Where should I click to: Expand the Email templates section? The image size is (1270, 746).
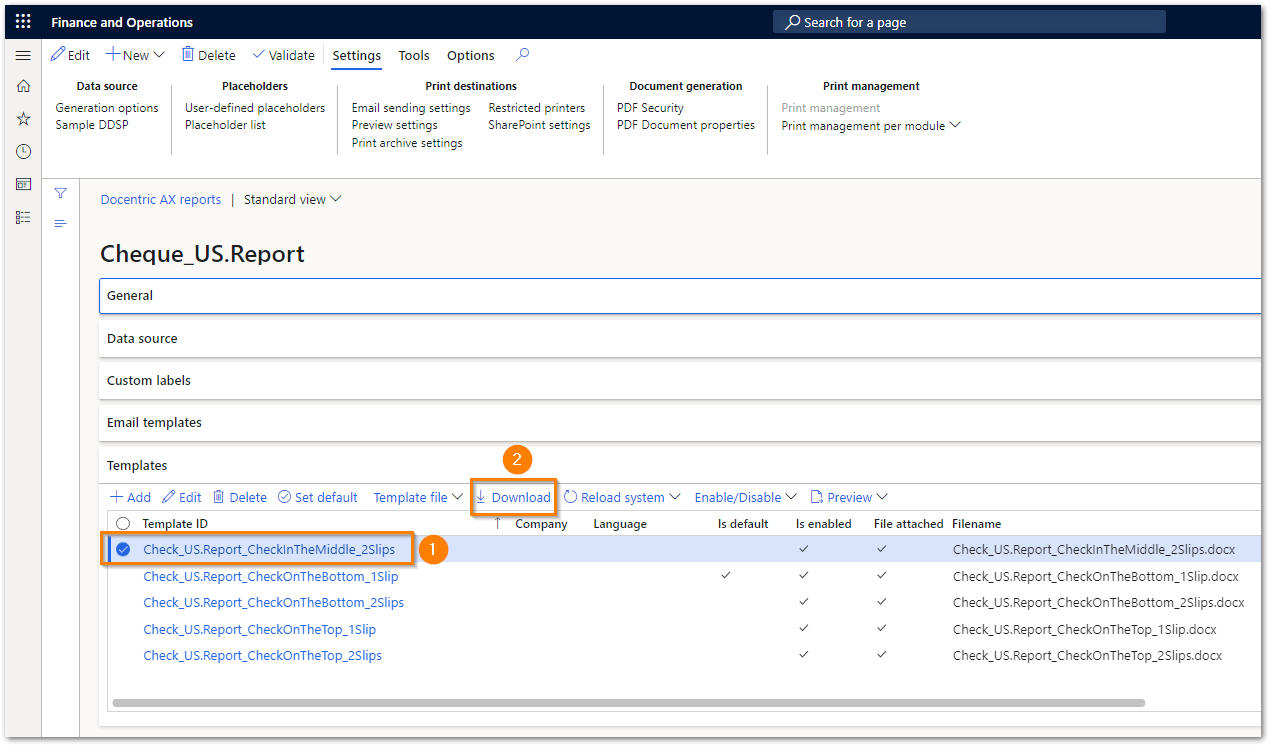coord(680,423)
